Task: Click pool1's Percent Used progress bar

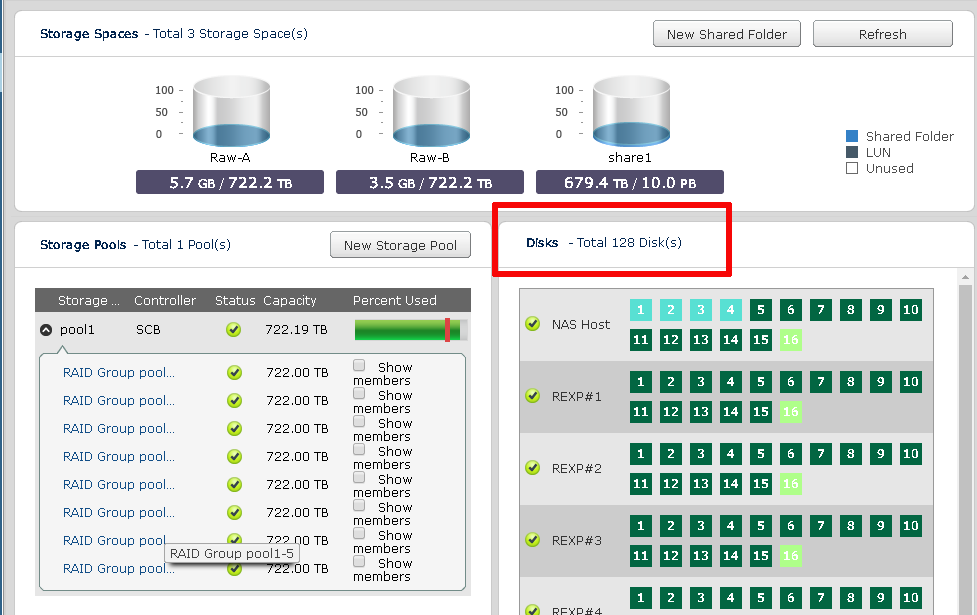Action: tap(410, 329)
